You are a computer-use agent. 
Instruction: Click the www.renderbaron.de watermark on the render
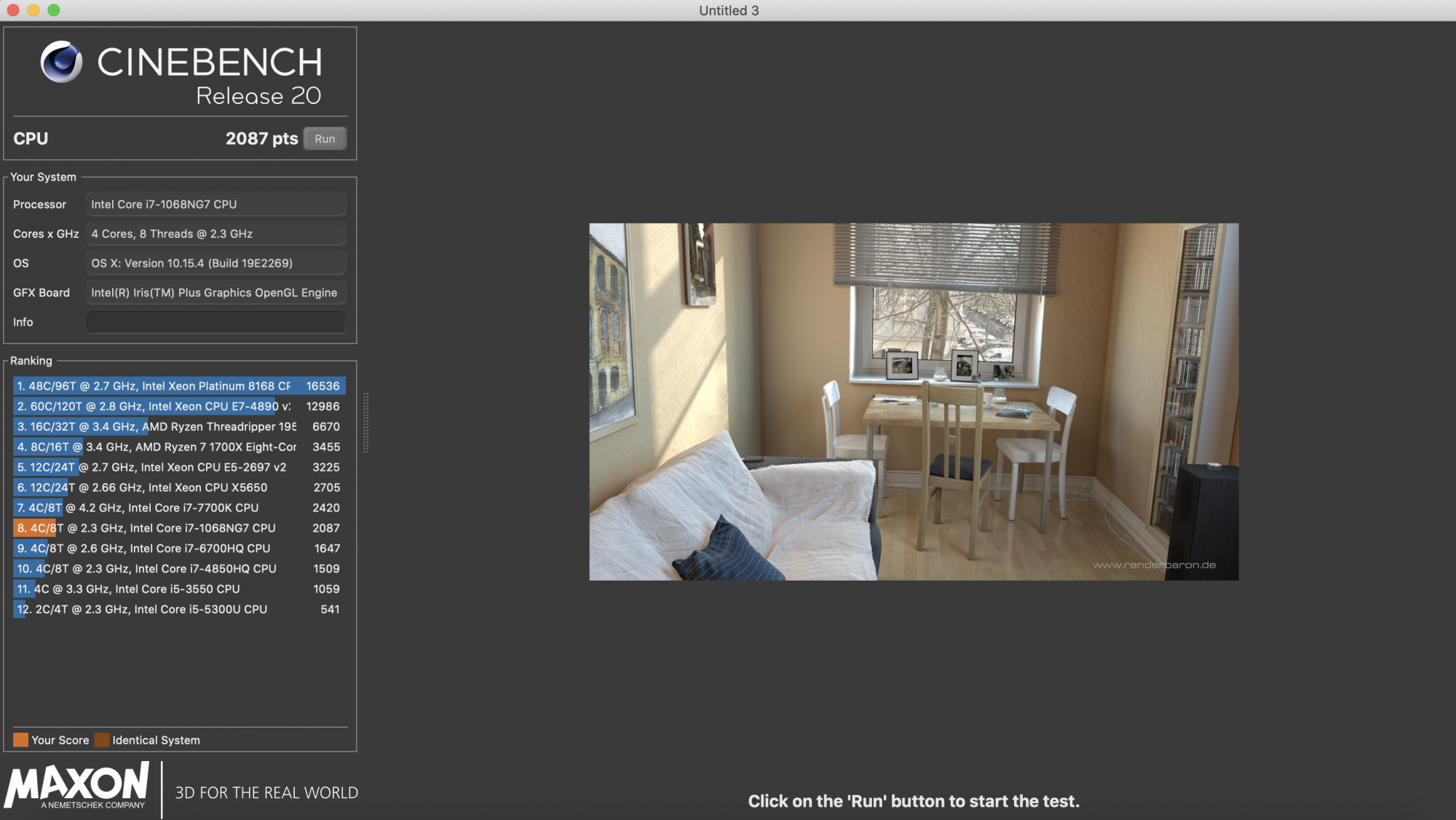1154,565
